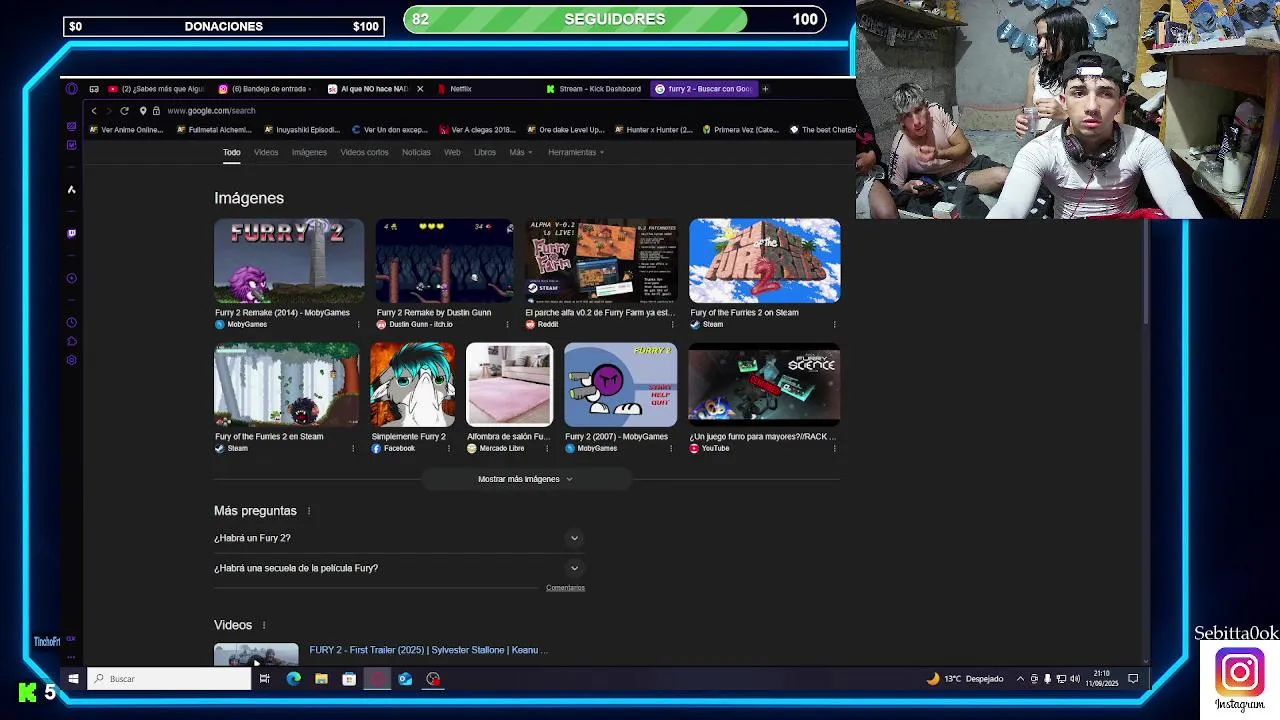Launch Microsoft Edge from the taskbar
This screenshot has height=720, width=1280.
[293, 679]
